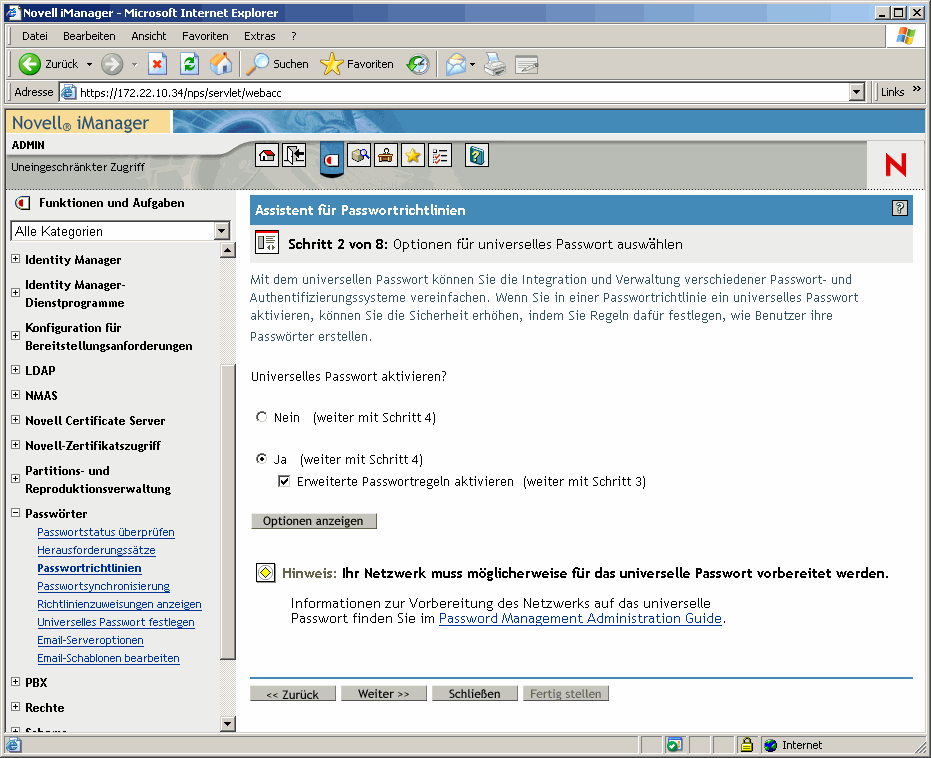The image size is (931, 758).
Task: Select the Ja radio button
Action: tap(262, 461)
